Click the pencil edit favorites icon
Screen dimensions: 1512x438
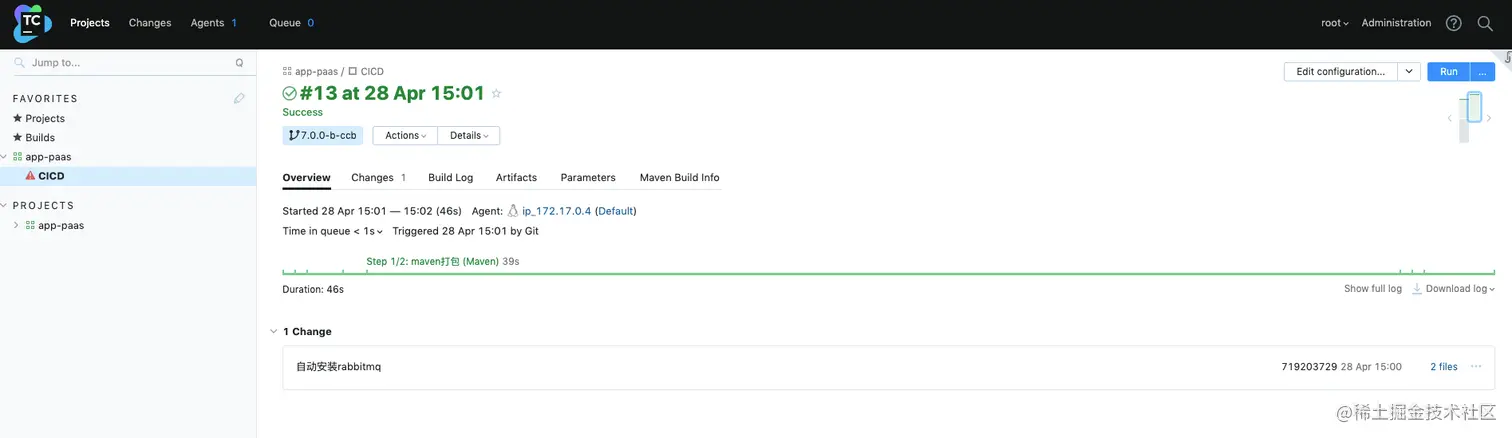pyautogui.click(x=239, y=98)
